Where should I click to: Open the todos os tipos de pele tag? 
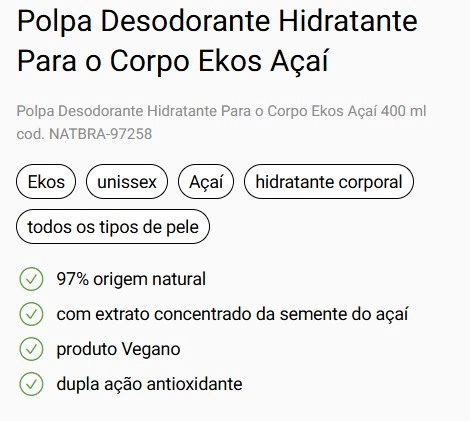[x=113, y=227]
